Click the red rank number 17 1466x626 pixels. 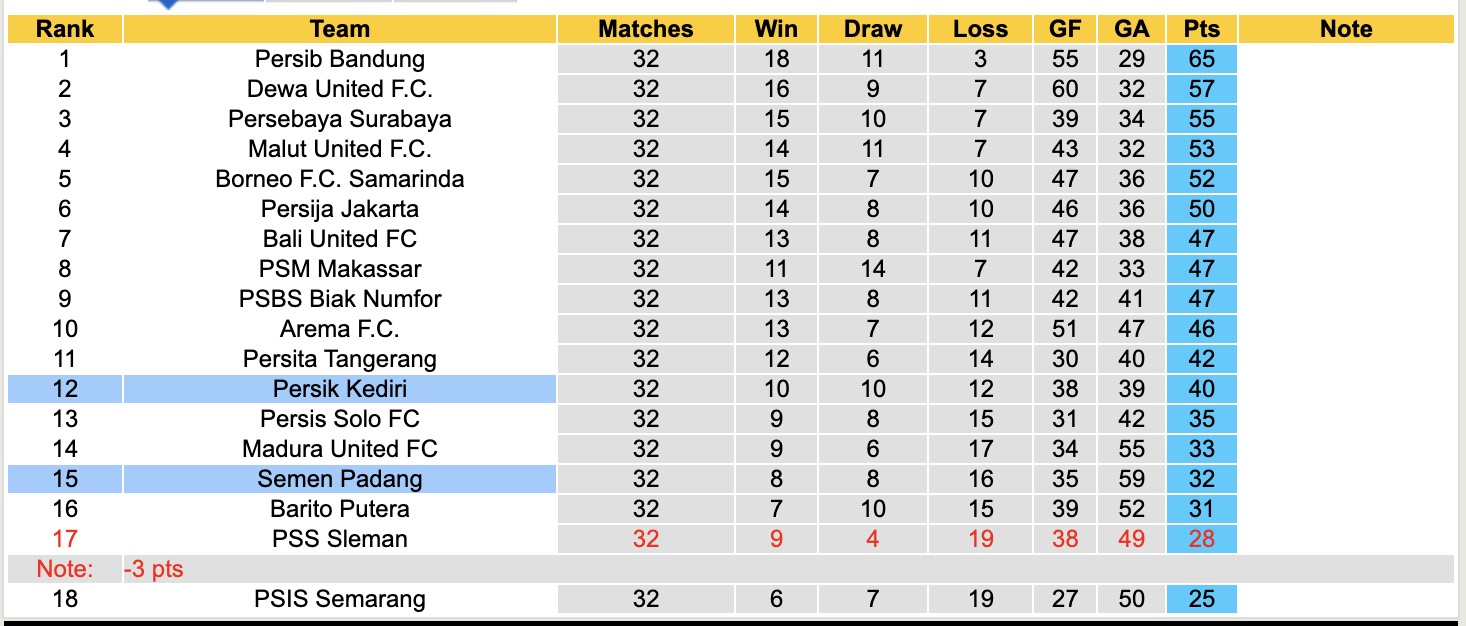tap(65, 539)
